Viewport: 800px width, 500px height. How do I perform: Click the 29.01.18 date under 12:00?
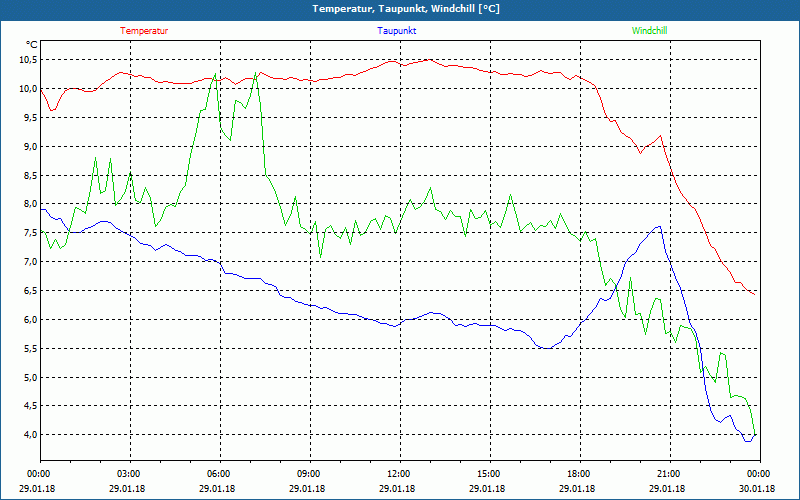399,489
